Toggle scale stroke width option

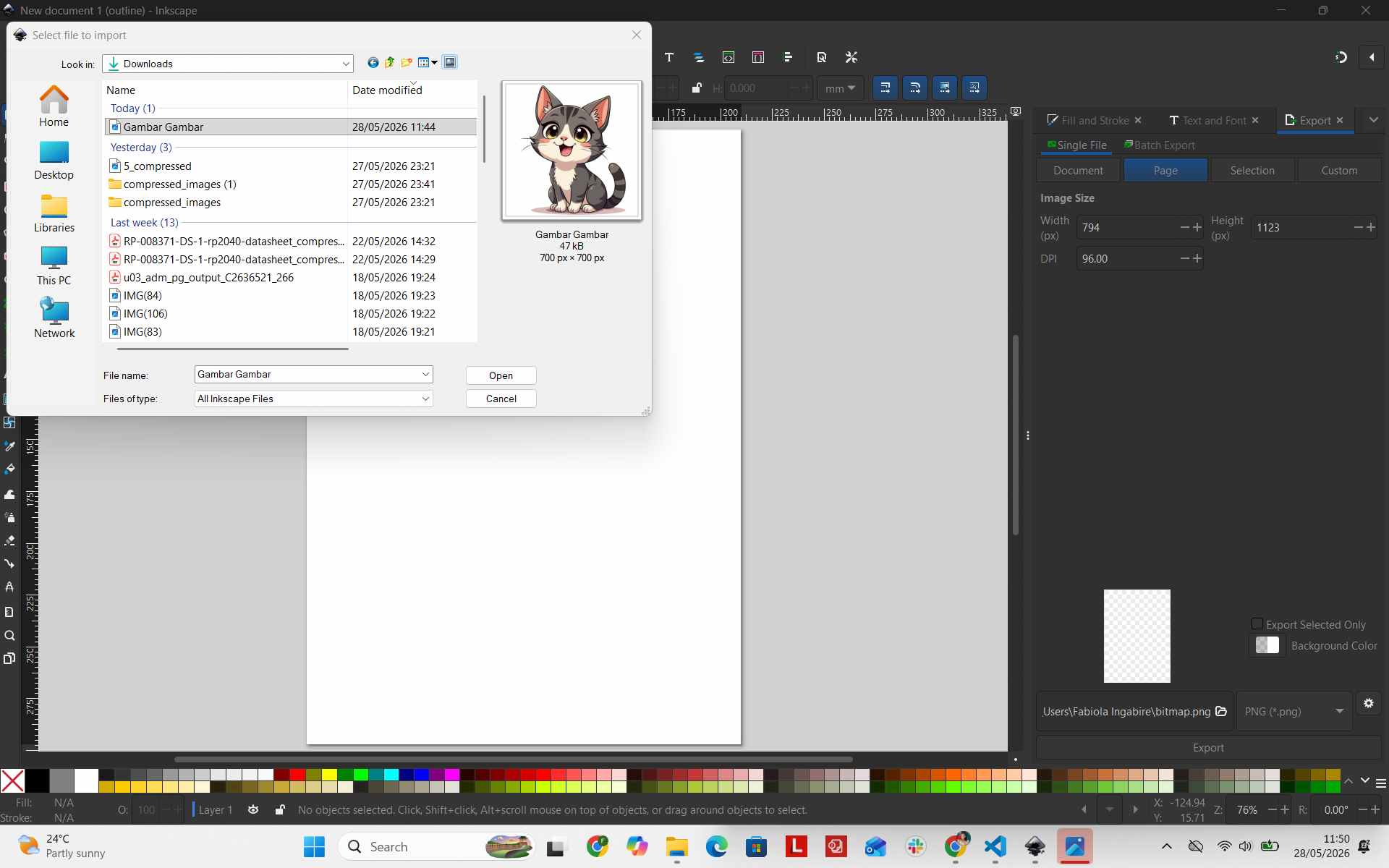tap(885, 88)
